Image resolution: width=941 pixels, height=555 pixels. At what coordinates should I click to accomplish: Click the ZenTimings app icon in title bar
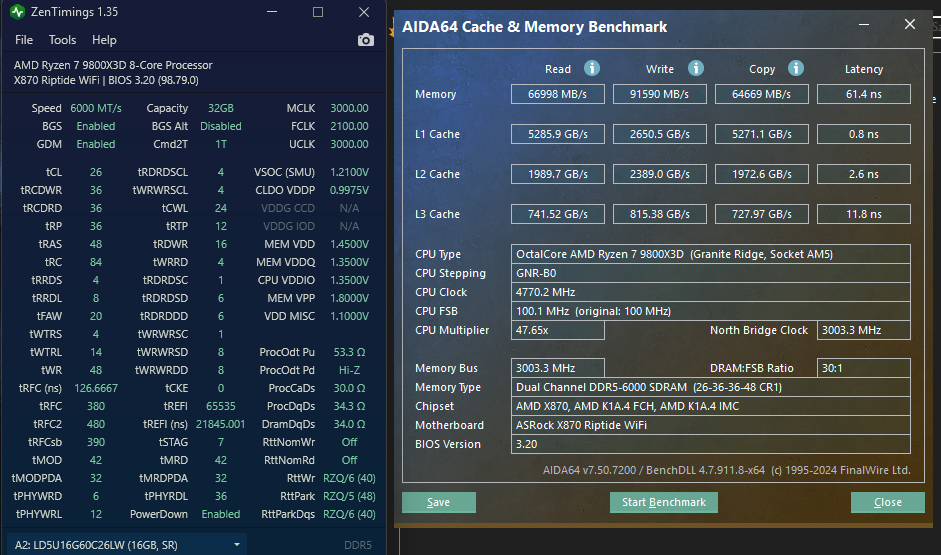click(17, 12)
